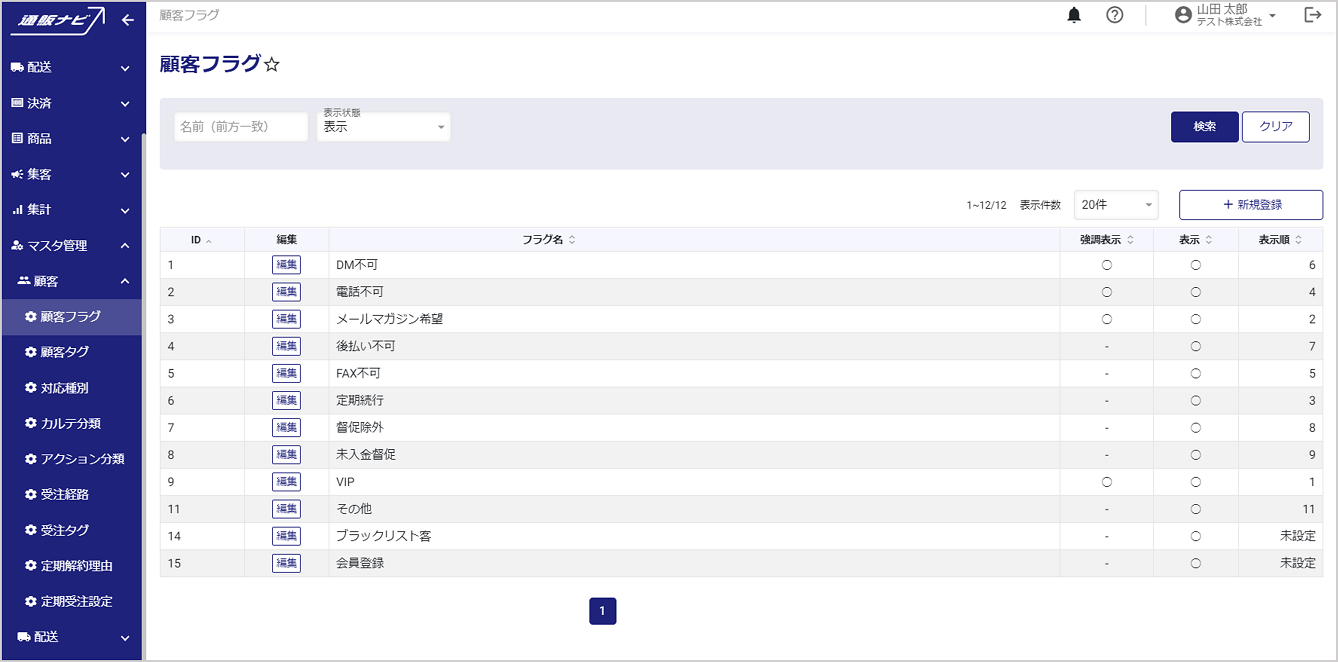The image size is (1338, 662).
Task: Click the user avatar icon for 山田 太郎
Action: (1183, 15)
